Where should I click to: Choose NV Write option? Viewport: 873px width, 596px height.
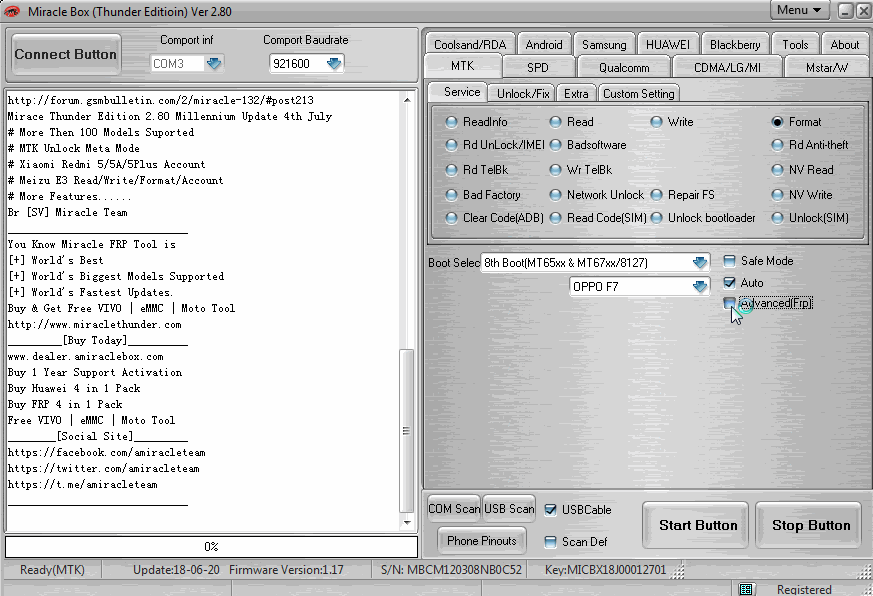pos(777,195)
